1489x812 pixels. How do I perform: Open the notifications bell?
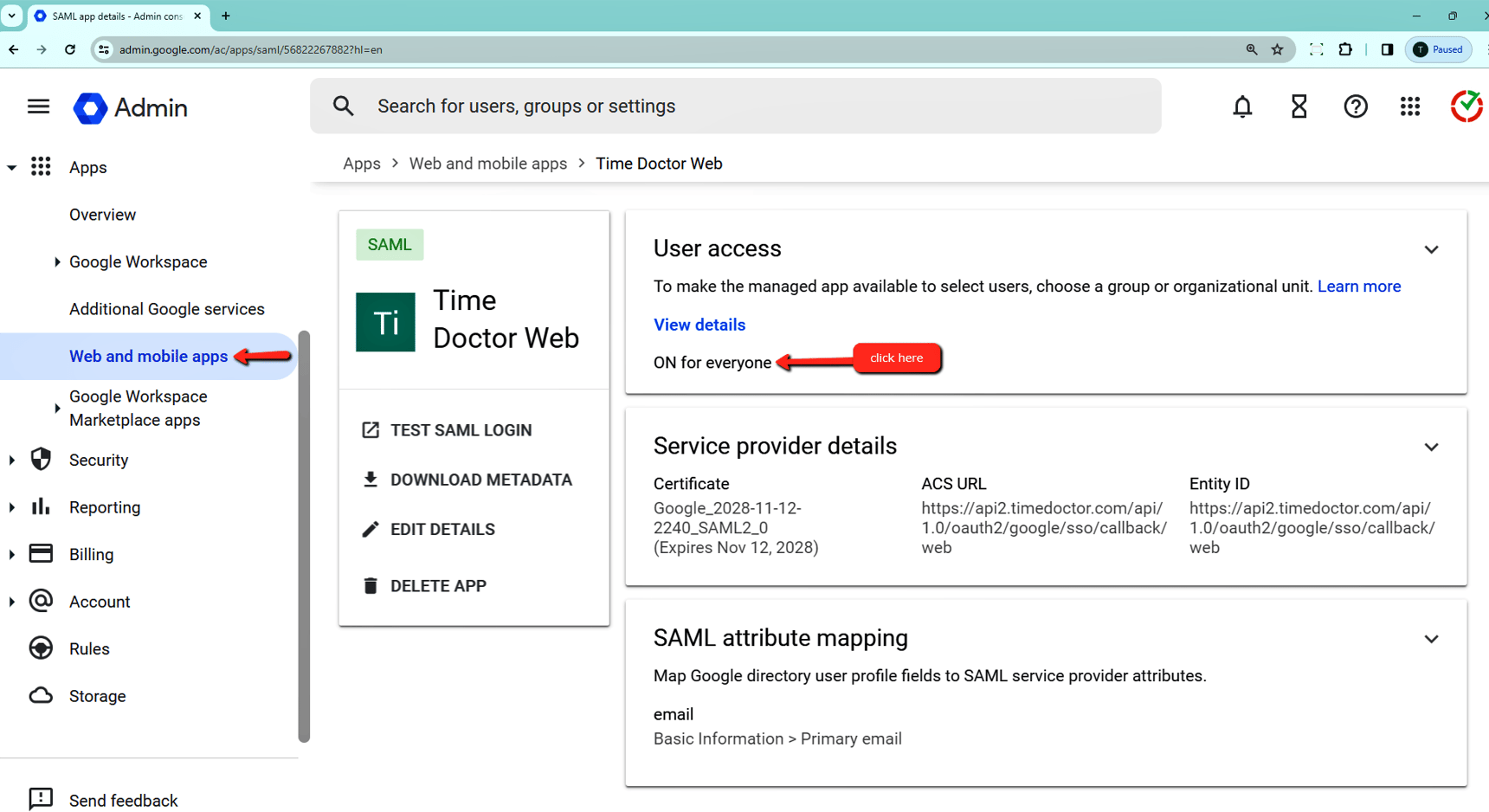point(1242,106)
